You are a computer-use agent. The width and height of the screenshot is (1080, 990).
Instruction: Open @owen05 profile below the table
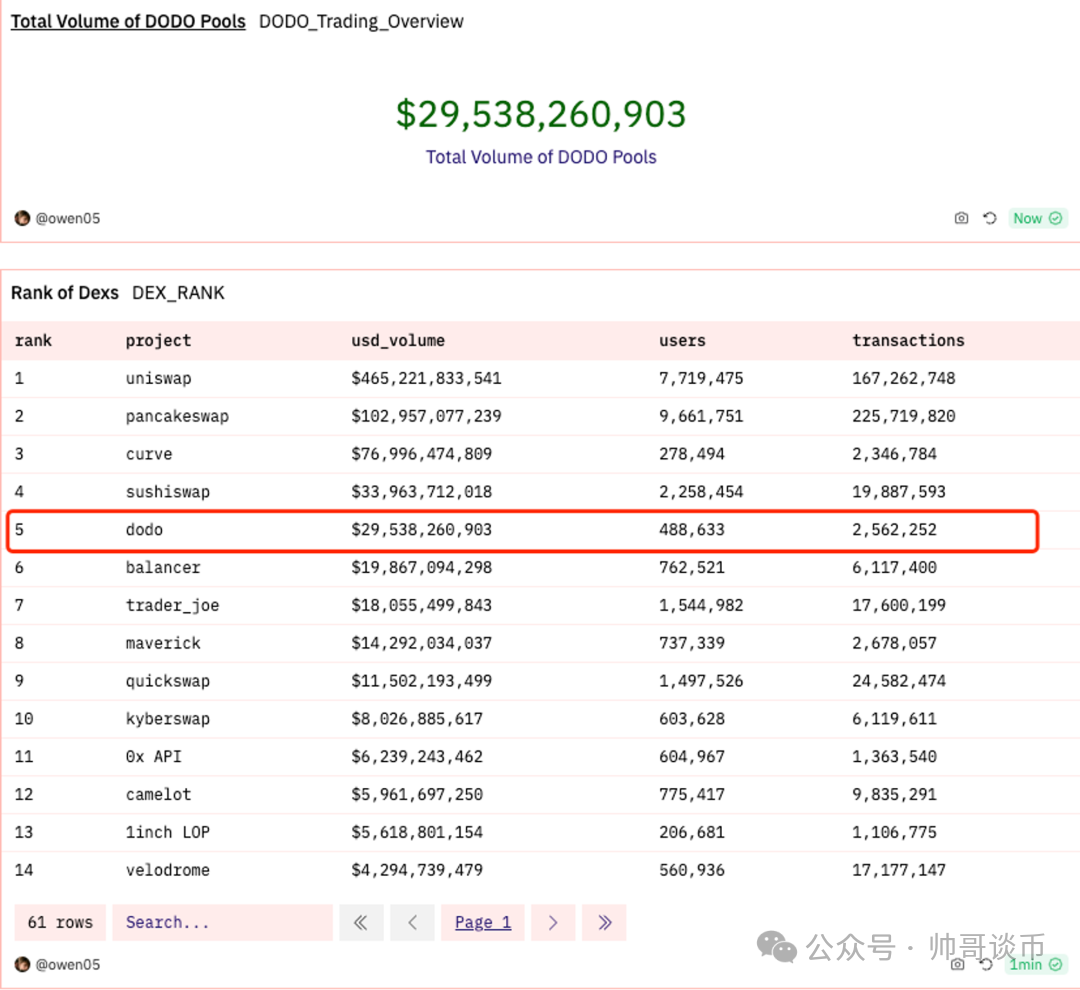click(x=68, y=965)
